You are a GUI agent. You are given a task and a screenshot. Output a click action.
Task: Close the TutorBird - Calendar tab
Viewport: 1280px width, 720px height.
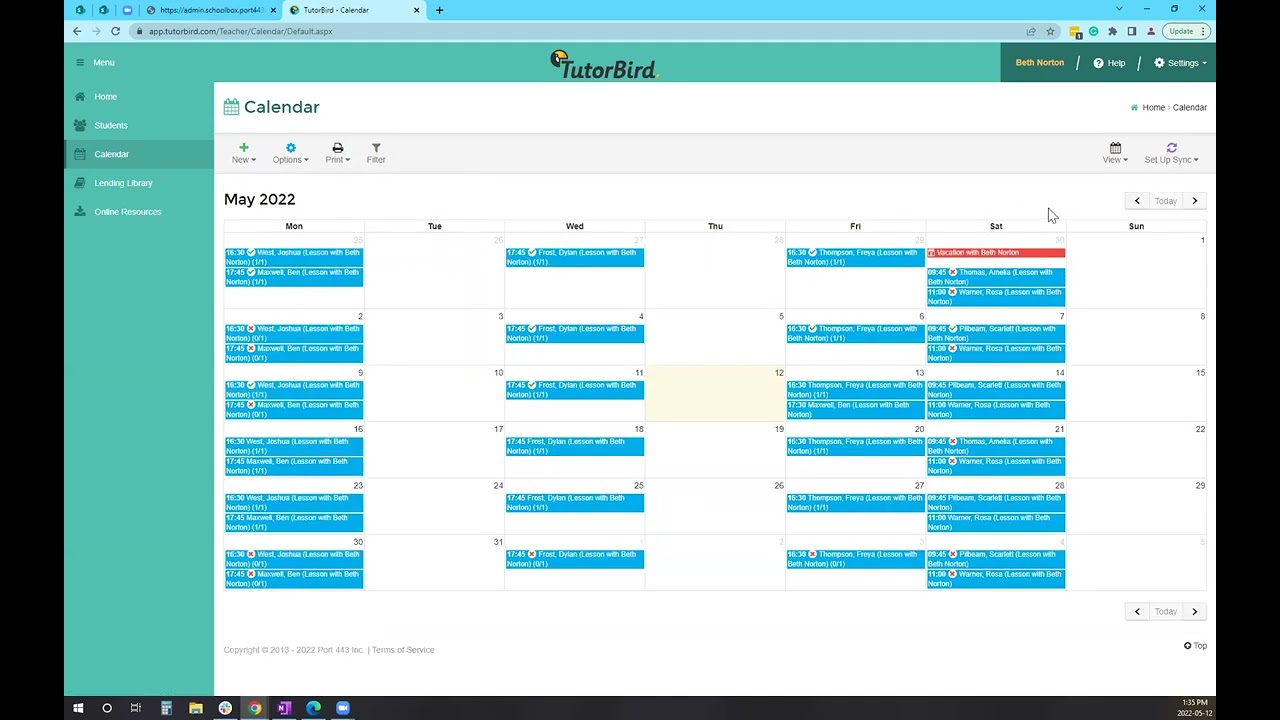coord(418,10)
